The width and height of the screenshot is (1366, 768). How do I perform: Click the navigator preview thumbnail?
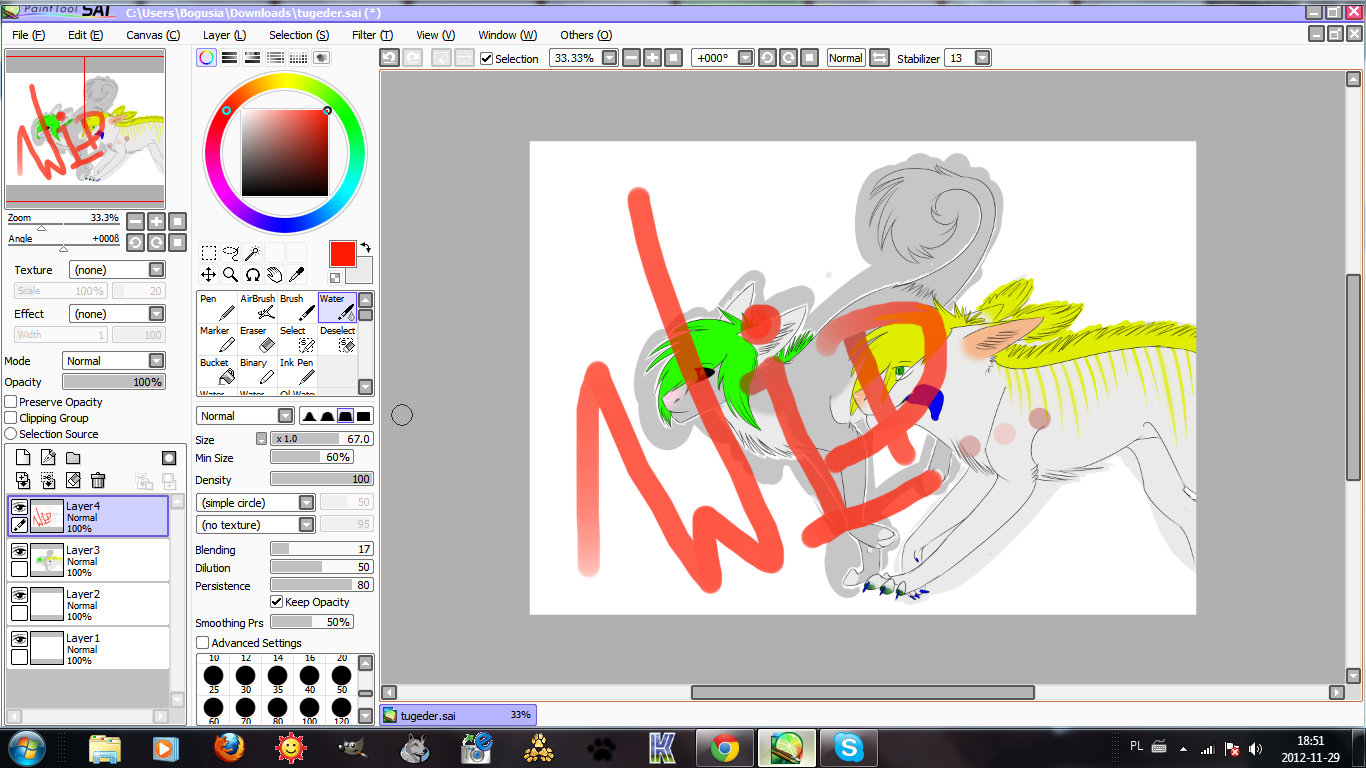coord(85,129)
